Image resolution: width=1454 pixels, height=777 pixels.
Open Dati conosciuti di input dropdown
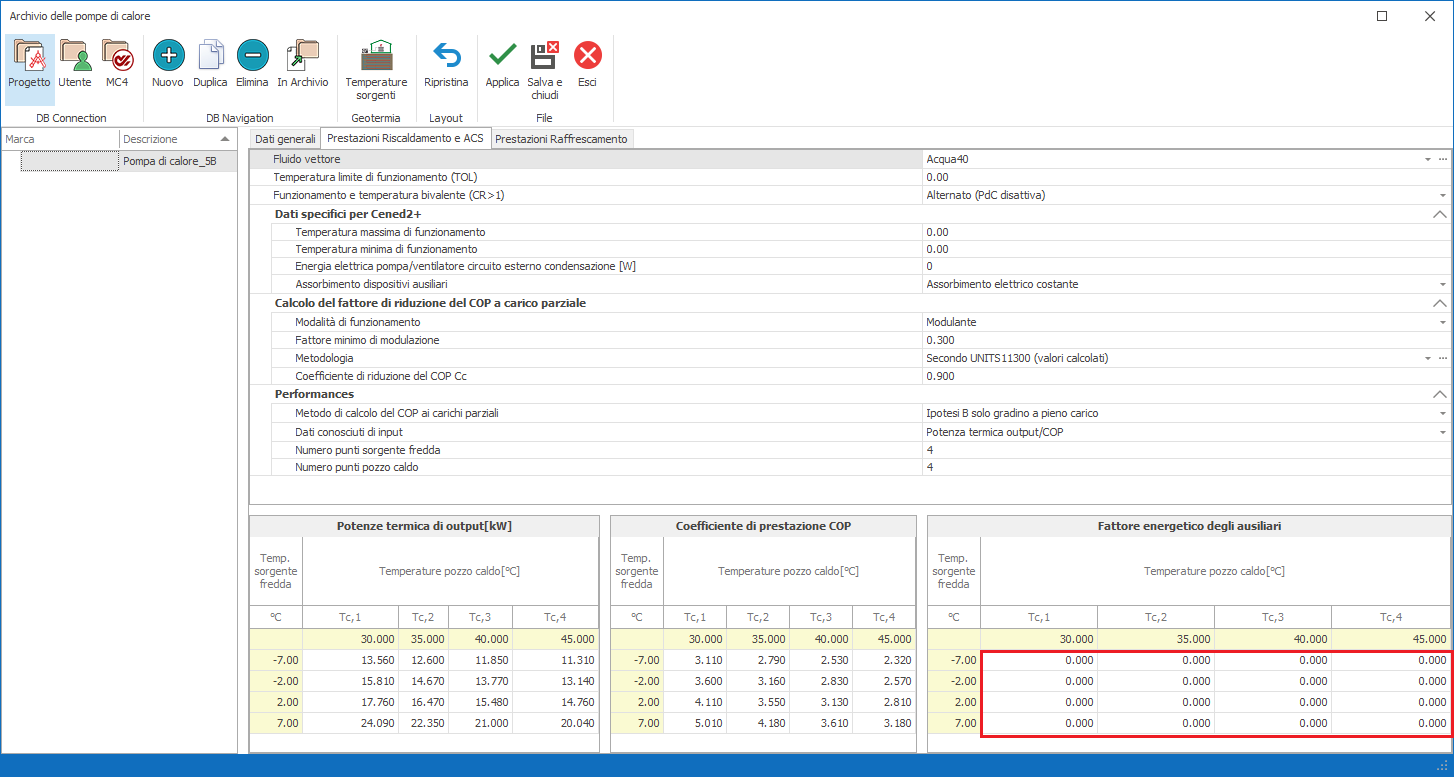pyautogui.click(x=1442, y=432)
